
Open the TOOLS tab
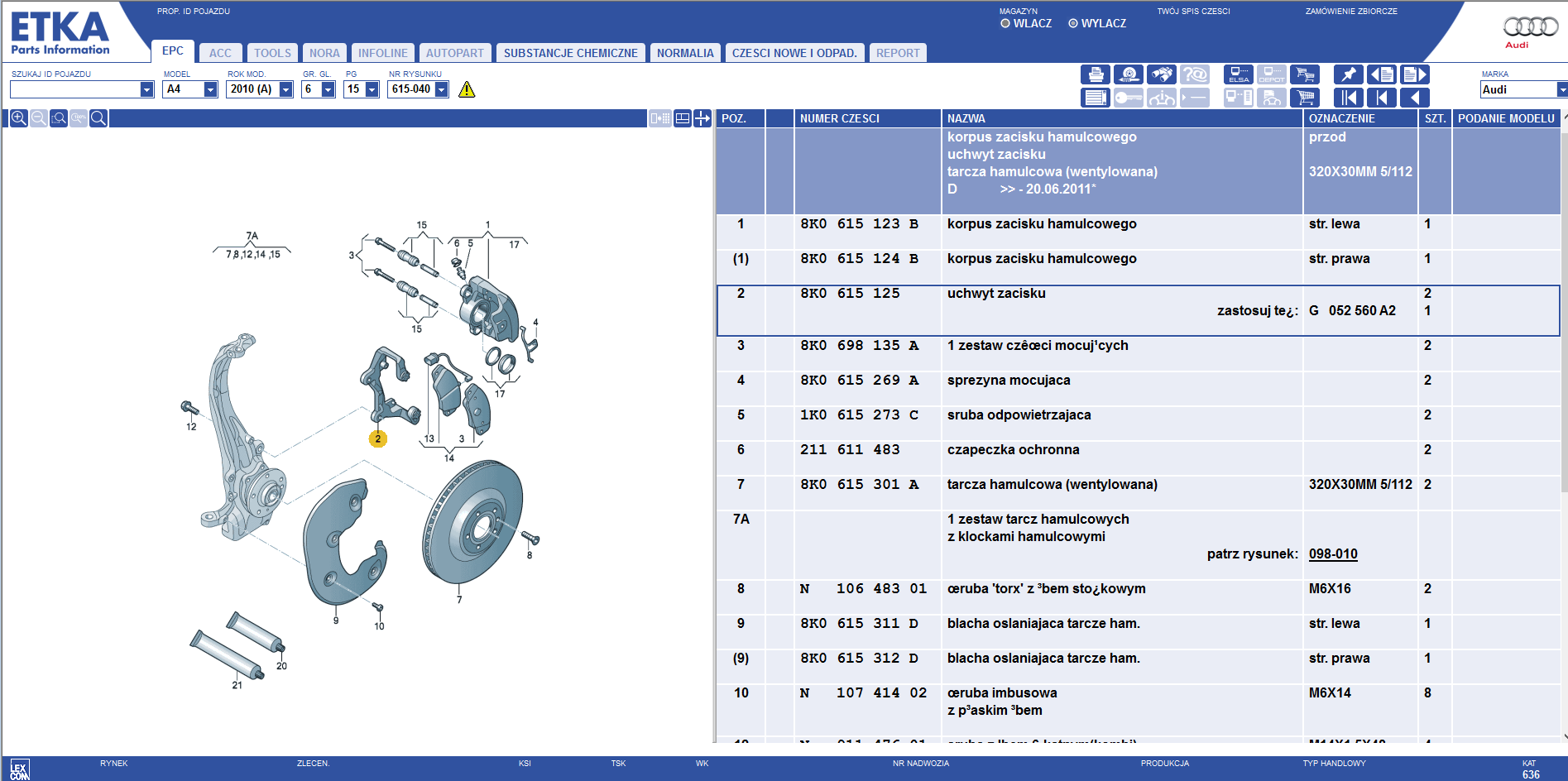pos(272,53)
